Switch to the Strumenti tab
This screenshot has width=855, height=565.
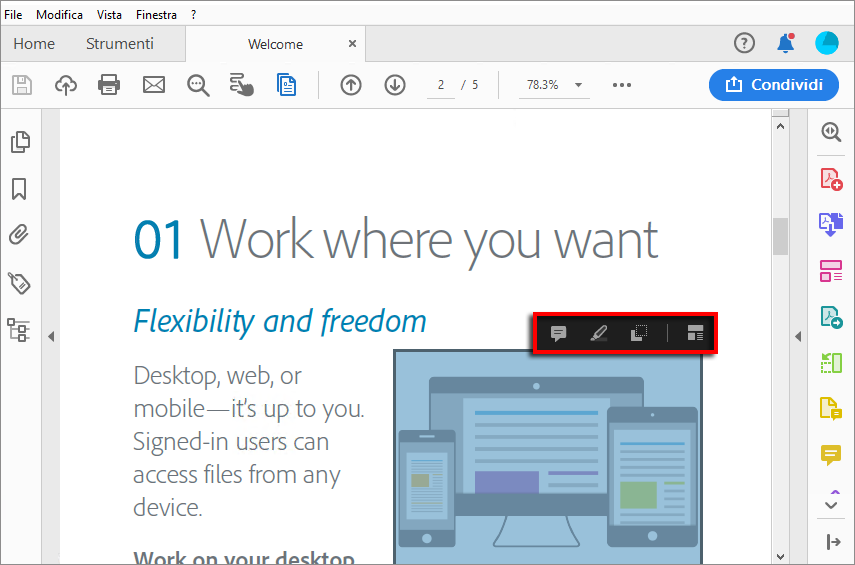[120, 44]
